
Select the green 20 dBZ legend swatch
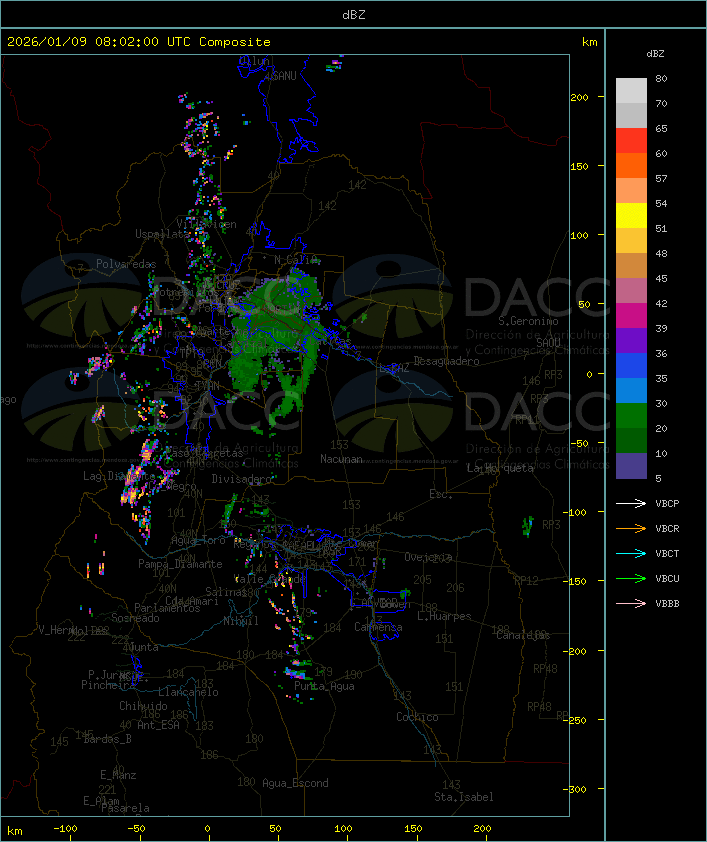[631, 416]
